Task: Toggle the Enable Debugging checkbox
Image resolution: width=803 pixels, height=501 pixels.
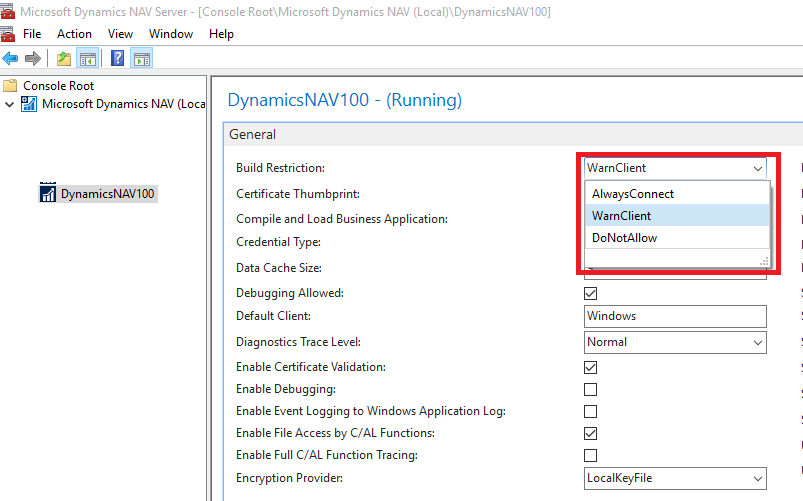Action: click(x=590, y=389)
